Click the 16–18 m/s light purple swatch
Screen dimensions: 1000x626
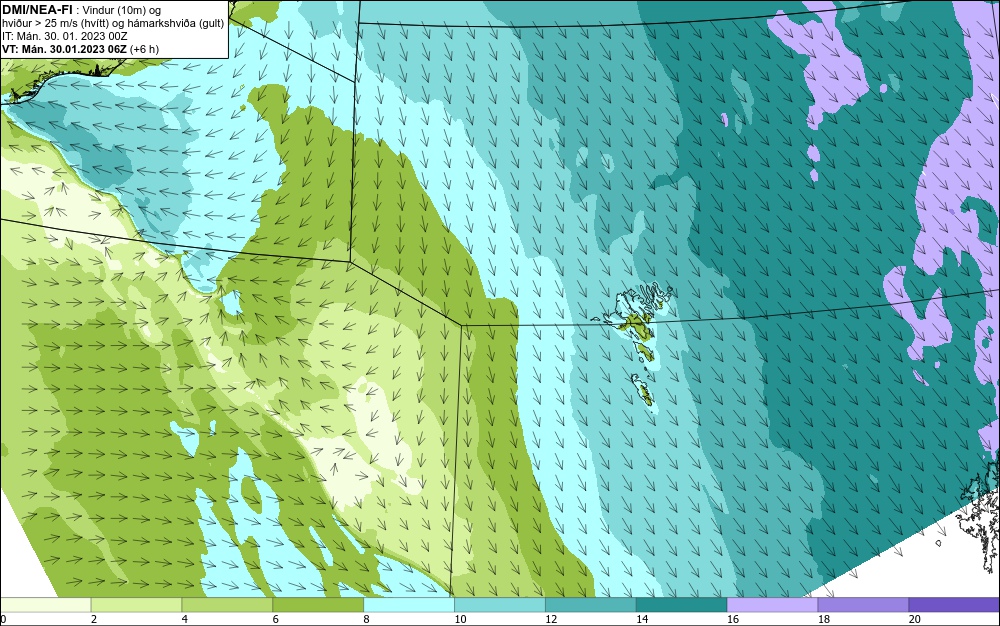pos(772,604)
